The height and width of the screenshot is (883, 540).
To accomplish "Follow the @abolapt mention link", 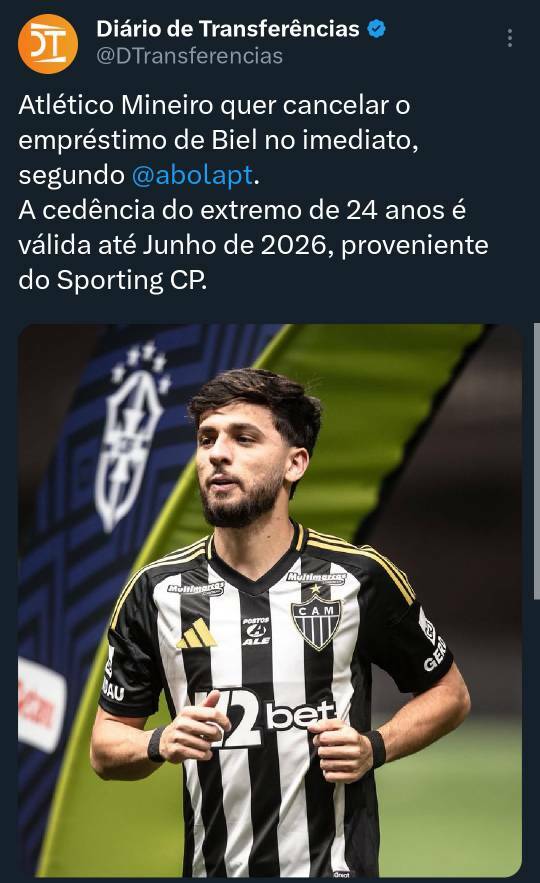I will pyautogui.click(x=192, y=175).
